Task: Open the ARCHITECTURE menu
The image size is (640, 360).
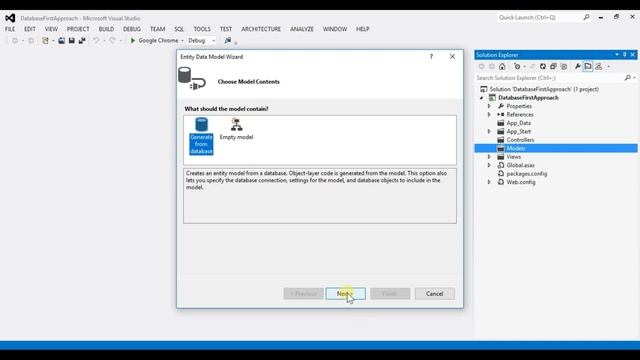Action: click(261, 29)
